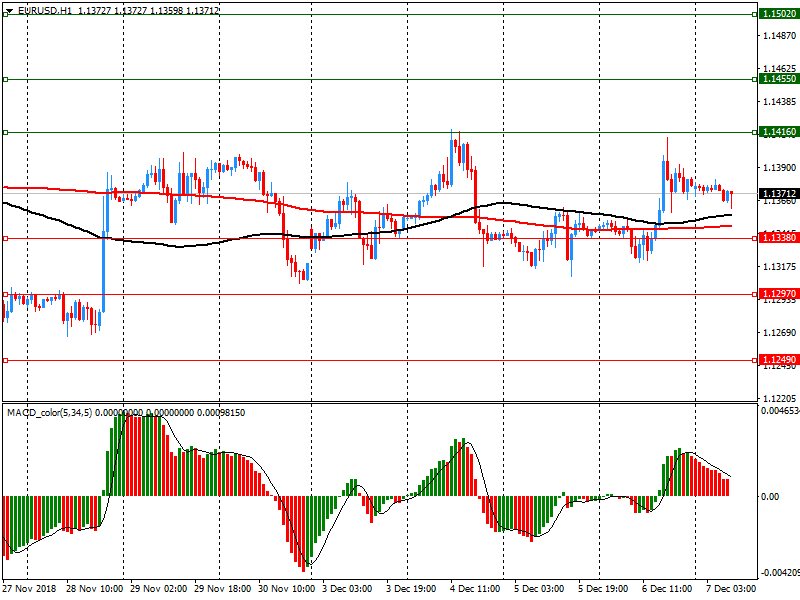800x600 pixels.
Task: Grab the left square handle of the 1.13380 line
Action: [6, 238]
